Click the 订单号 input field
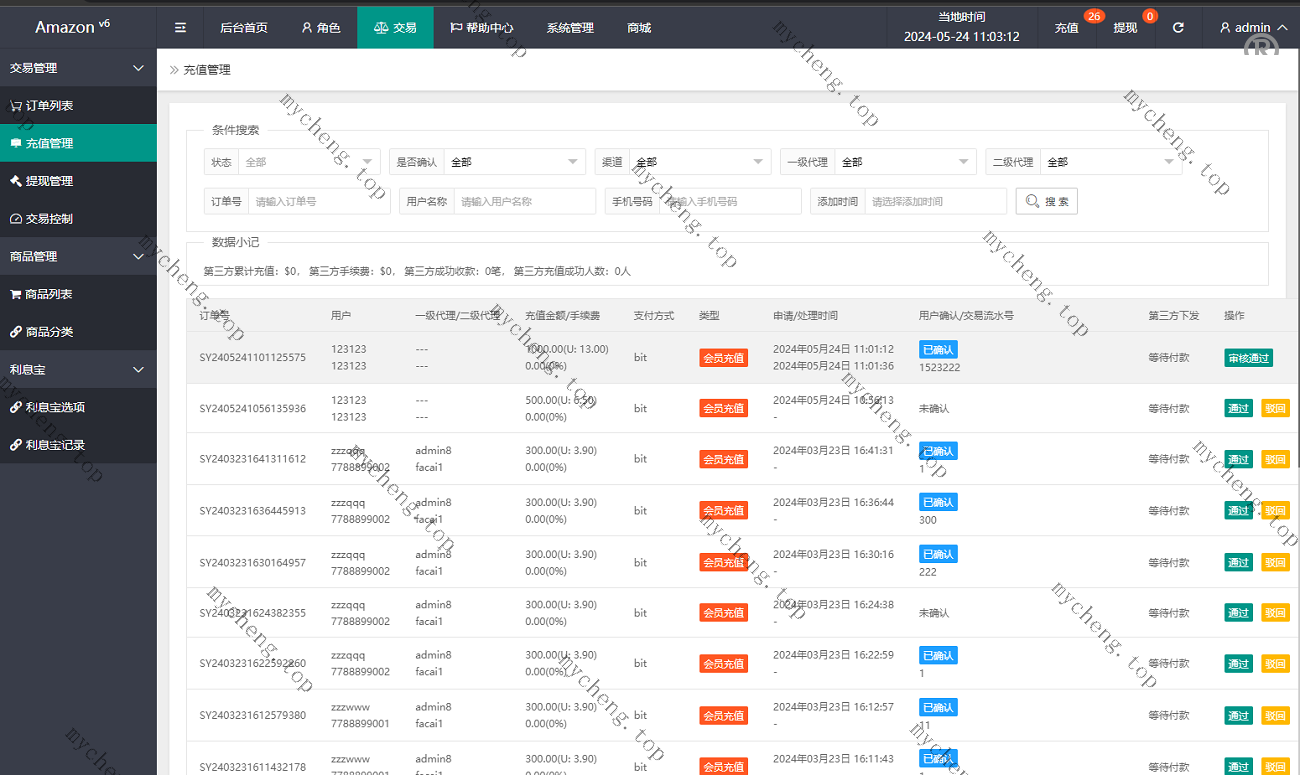The width and height of the screenshot is (1300, 775). (318, 202)
